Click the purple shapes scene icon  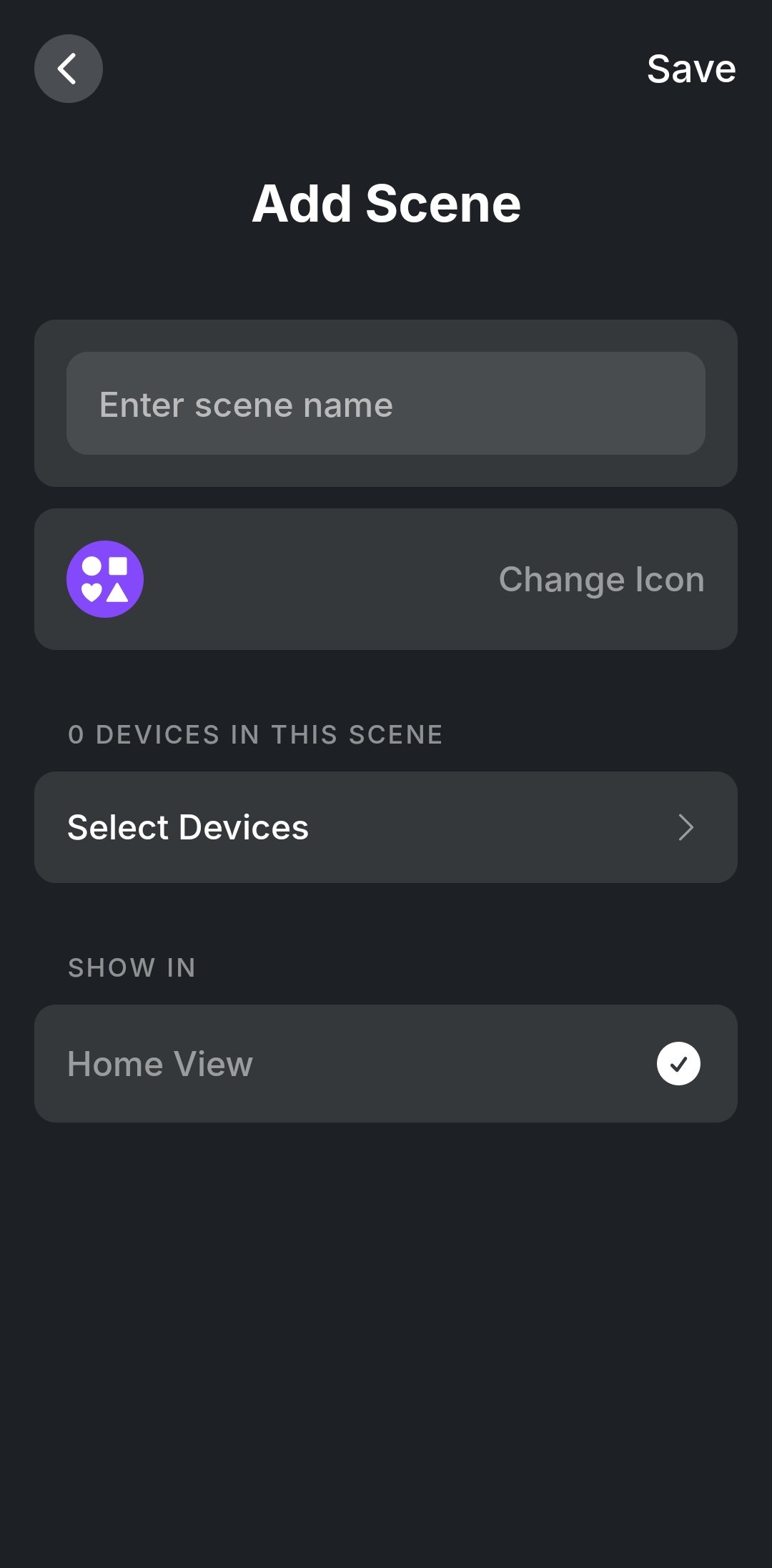pyautogui.click(x=105, y=579)
